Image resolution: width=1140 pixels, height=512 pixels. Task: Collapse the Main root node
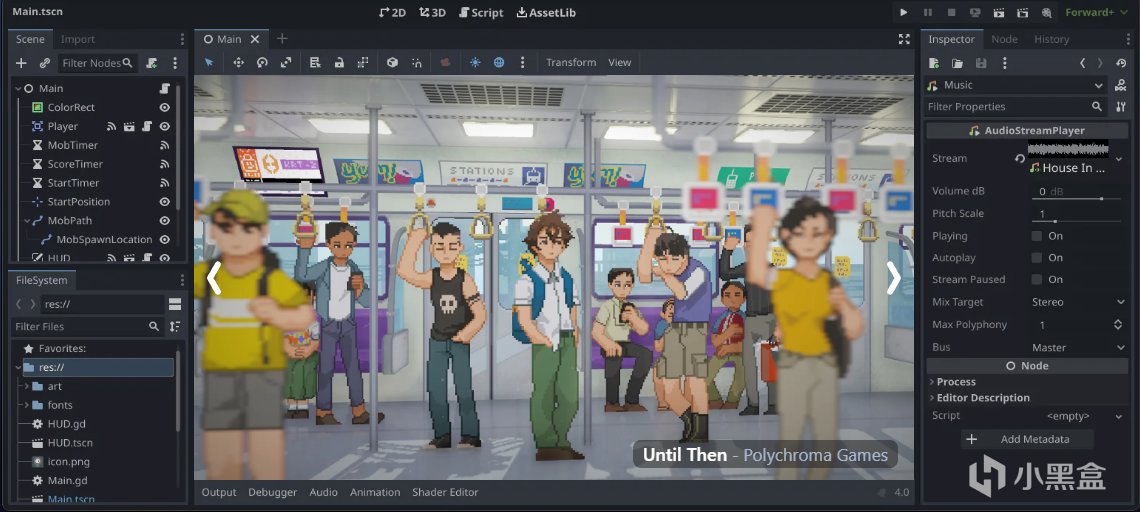(17, 88)
